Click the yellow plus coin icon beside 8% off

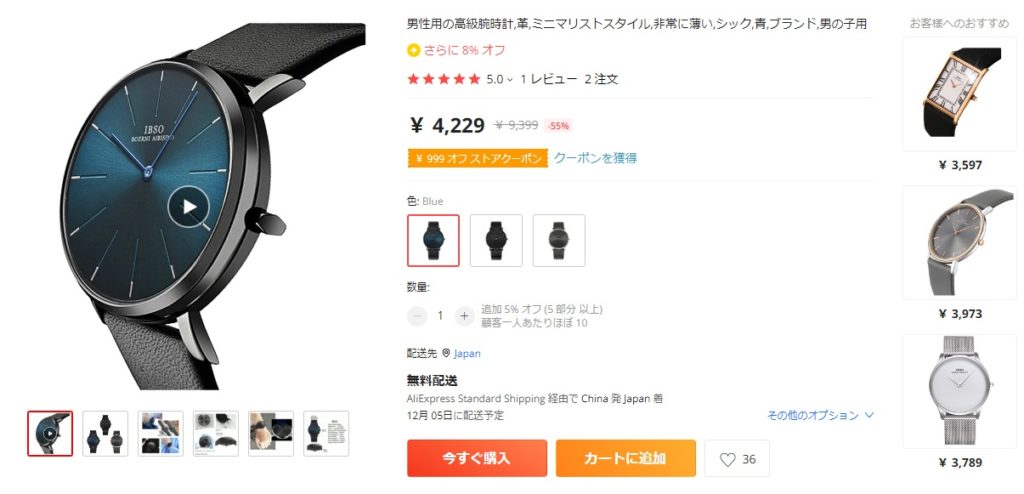coord(413,50)
